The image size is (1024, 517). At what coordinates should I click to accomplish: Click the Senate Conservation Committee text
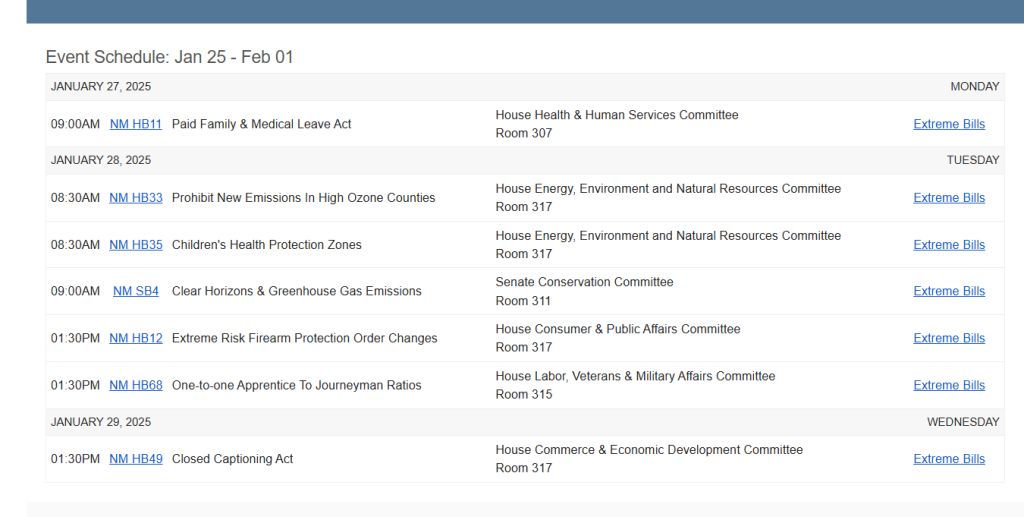click(584, 282)
